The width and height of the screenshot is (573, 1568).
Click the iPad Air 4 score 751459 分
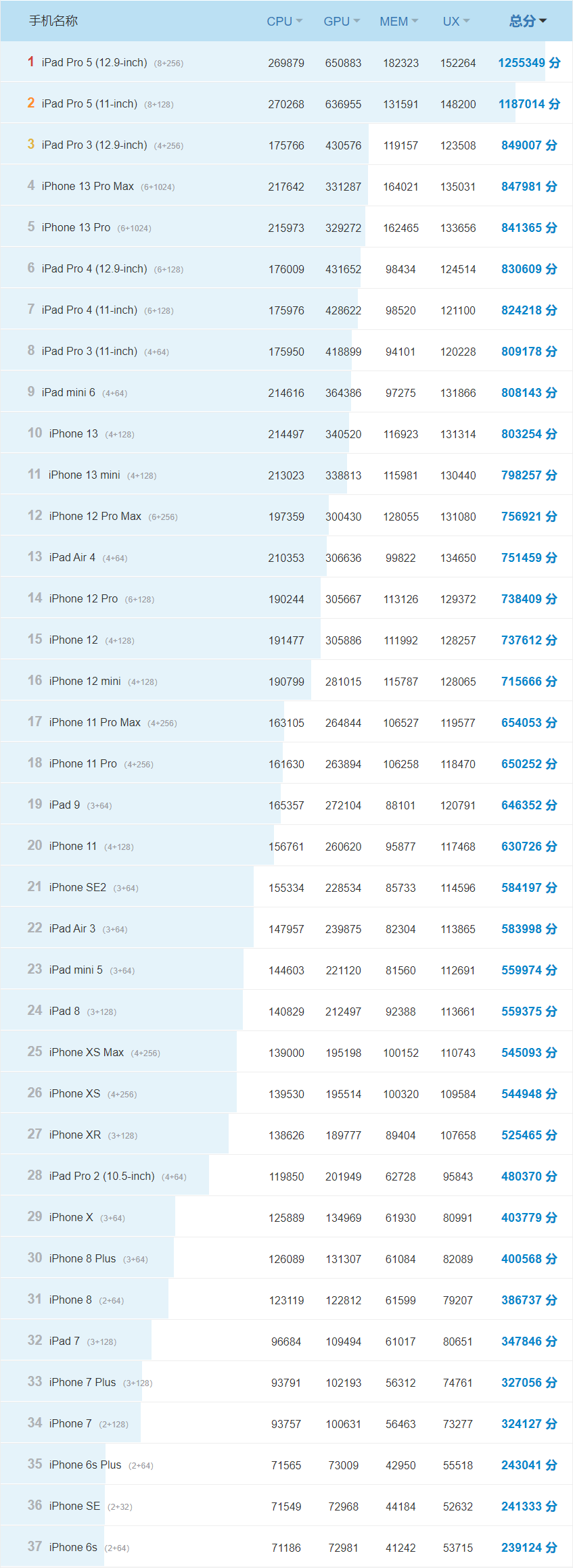point(529,558)
